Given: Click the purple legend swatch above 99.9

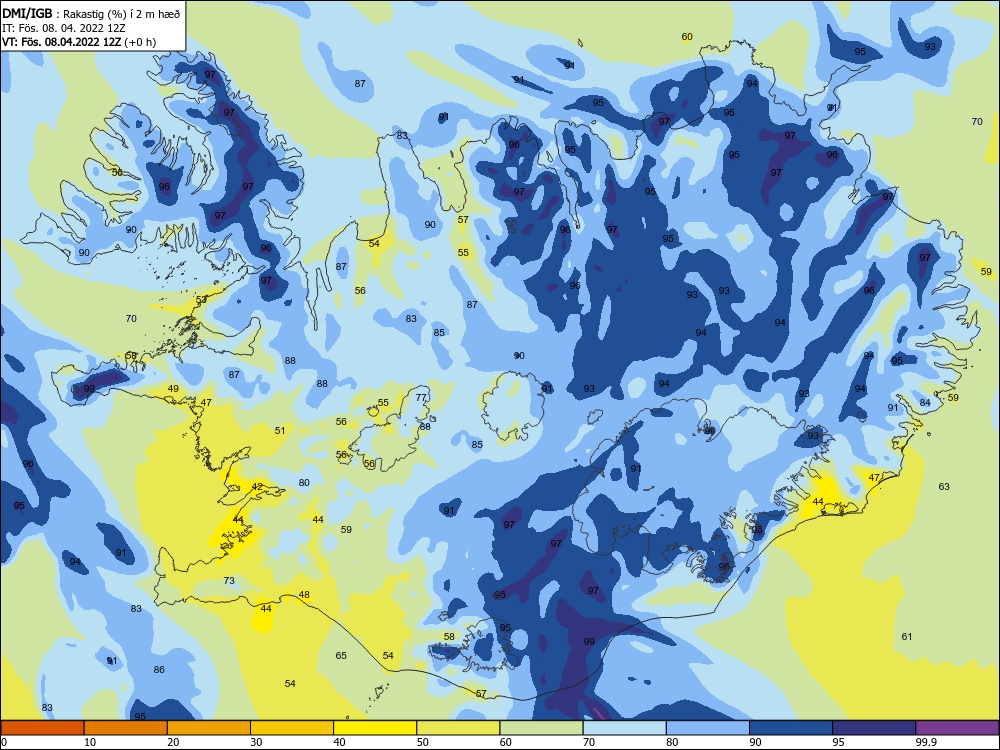Looking at the screenshot, I should 957,728.
